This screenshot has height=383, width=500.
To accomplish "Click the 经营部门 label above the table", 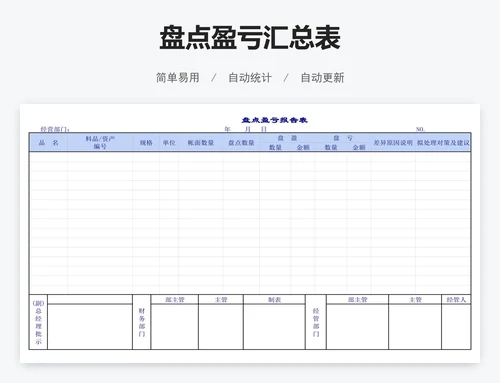I will [x=55, y=129].
